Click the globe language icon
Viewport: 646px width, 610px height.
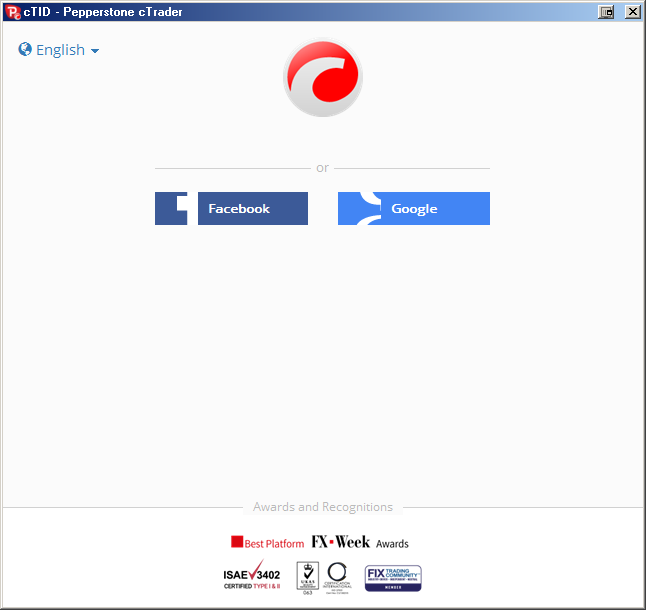pos(25,49)
